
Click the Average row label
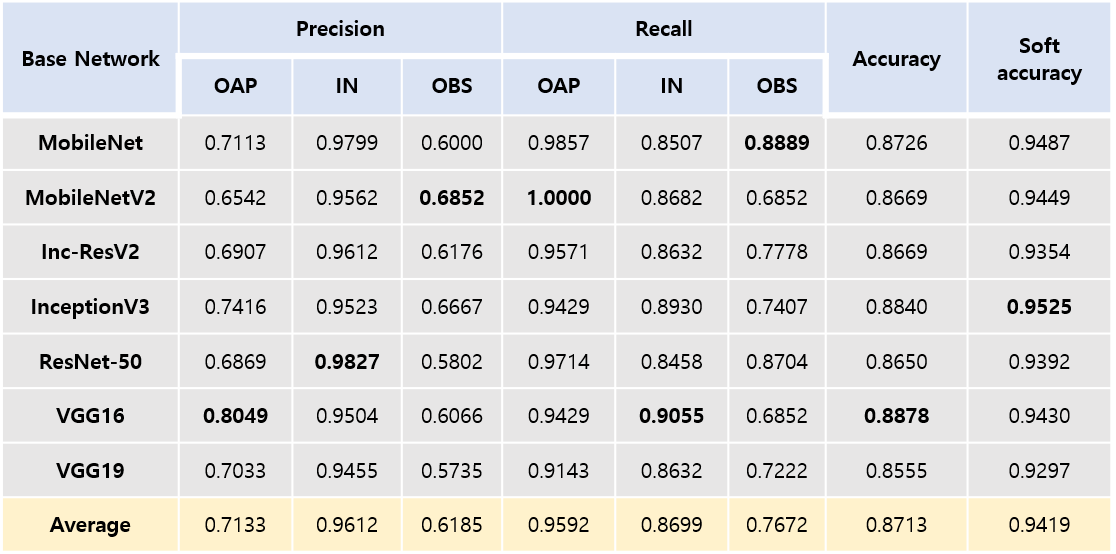click(x=90, y=525)
